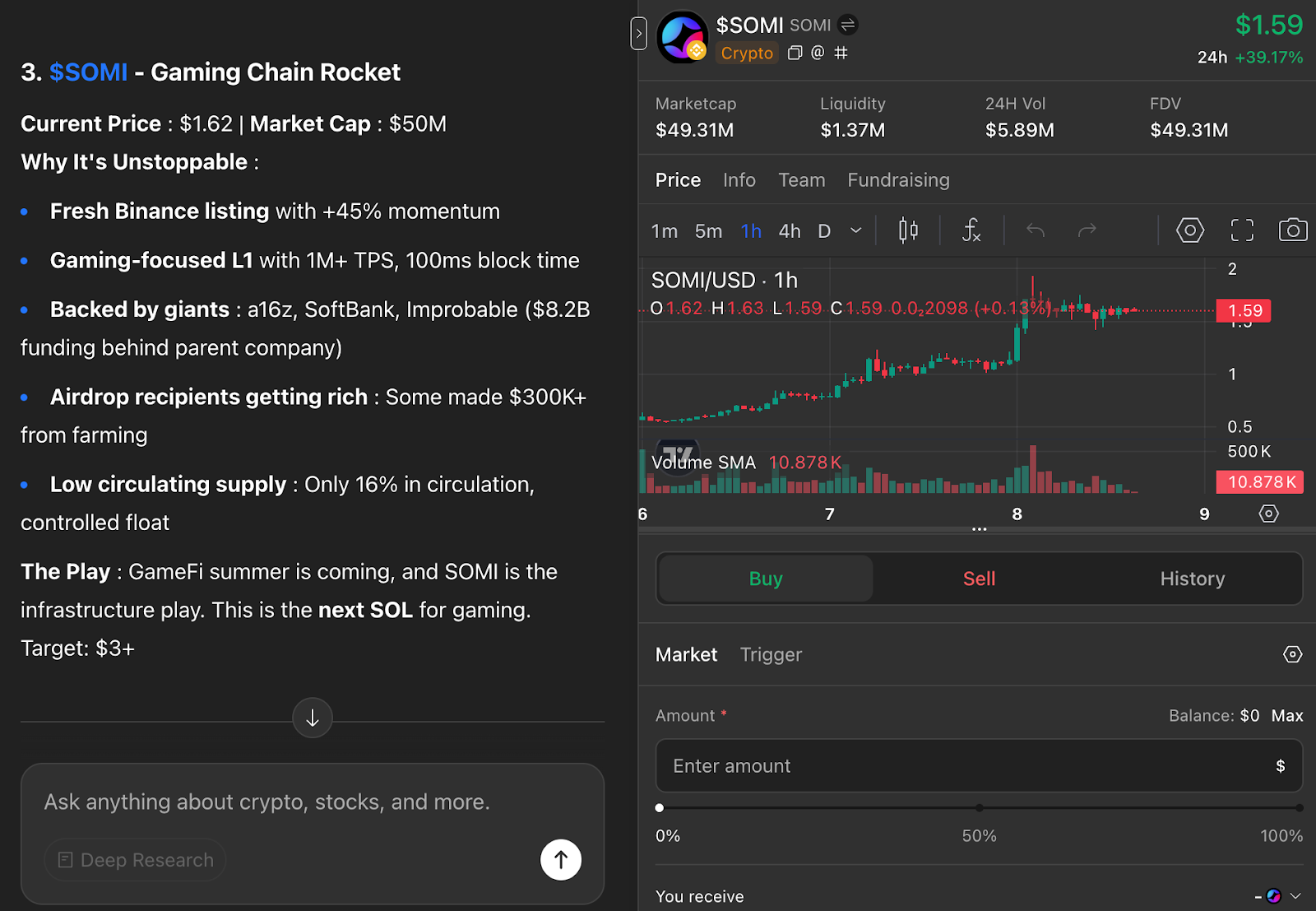The image size is (1316, 911).
Task: Set amount slider to 50% mark
Action: [979, 808]
